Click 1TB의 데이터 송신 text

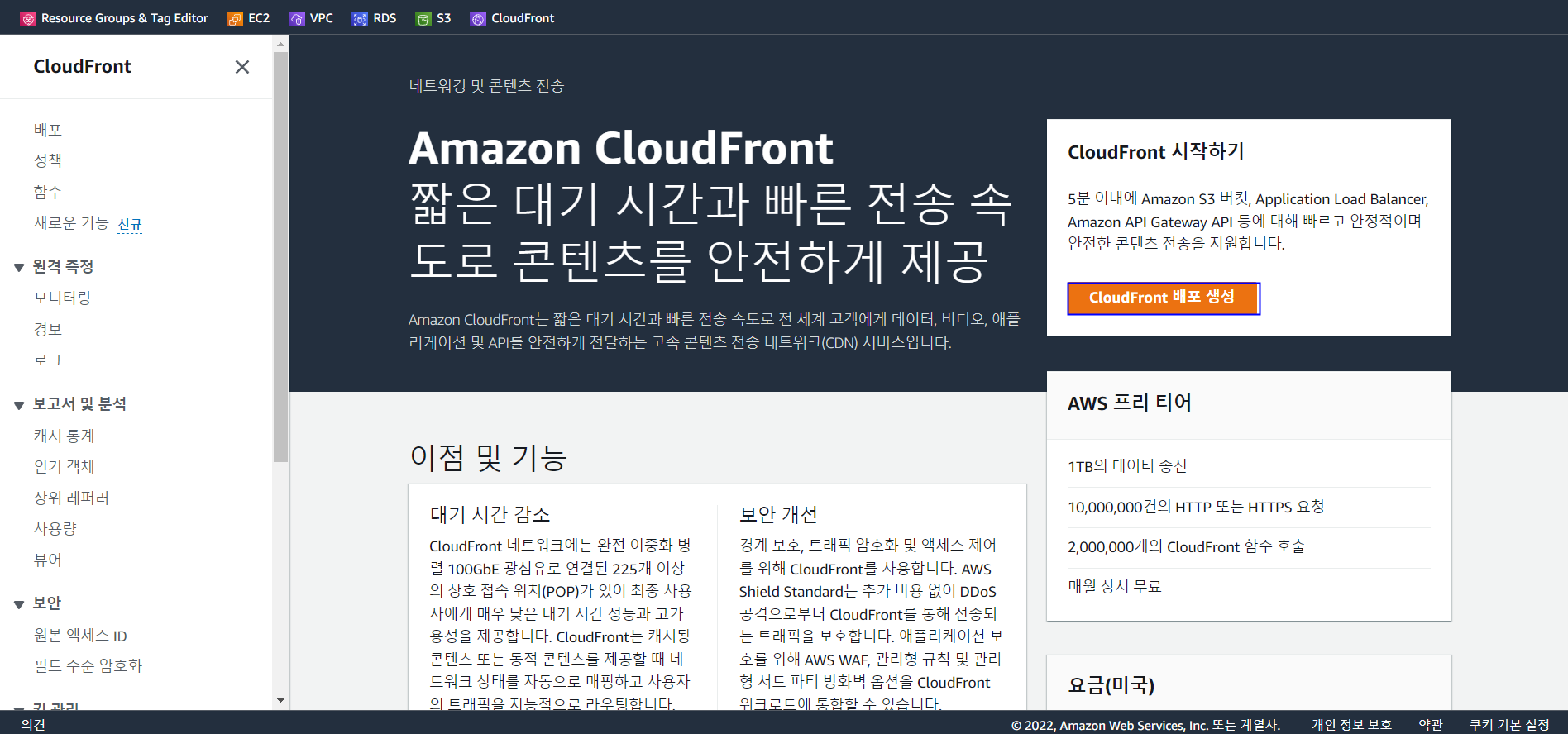pos(1127,466)
